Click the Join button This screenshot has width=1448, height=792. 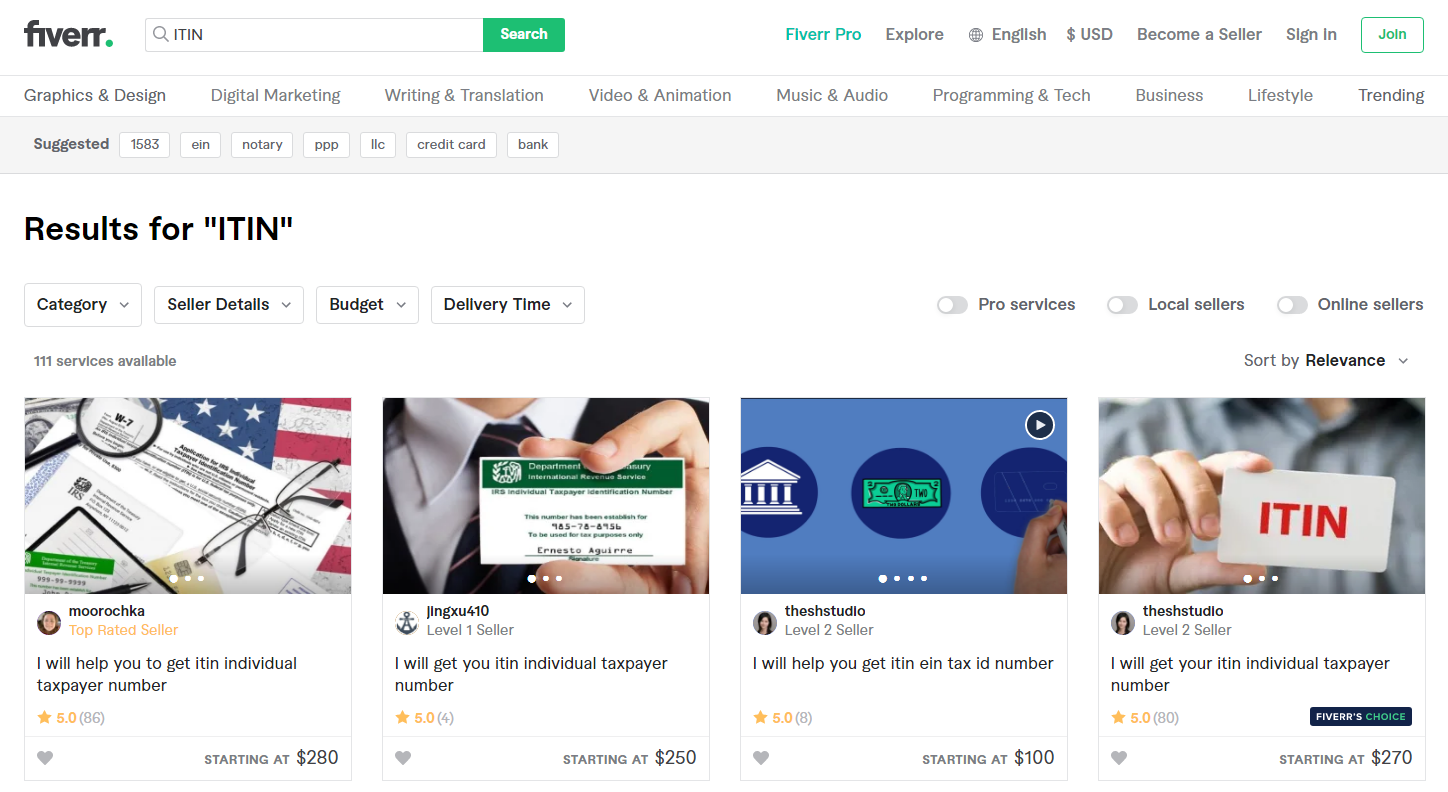pos(1392,34)
